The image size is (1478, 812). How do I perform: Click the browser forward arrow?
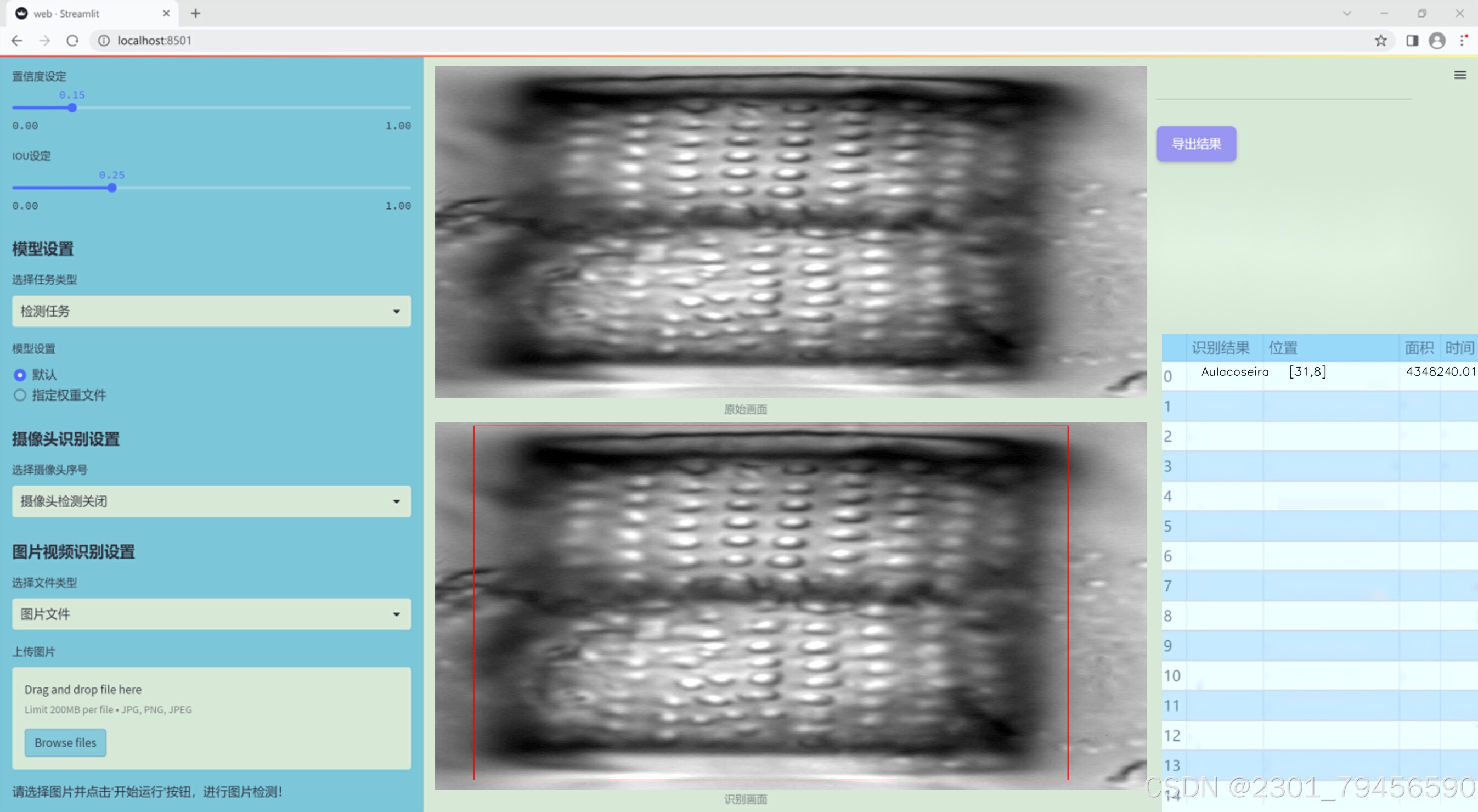coord(45,41)
